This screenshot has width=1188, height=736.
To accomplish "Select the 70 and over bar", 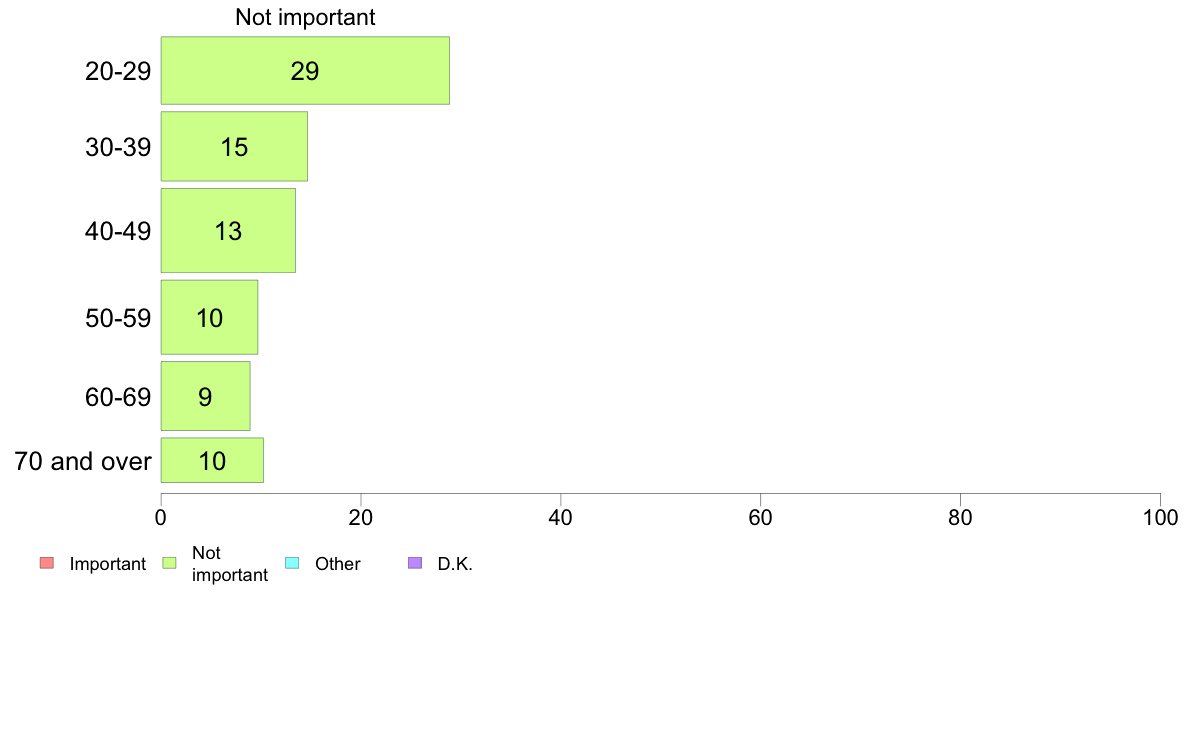I will pos(212,461).
